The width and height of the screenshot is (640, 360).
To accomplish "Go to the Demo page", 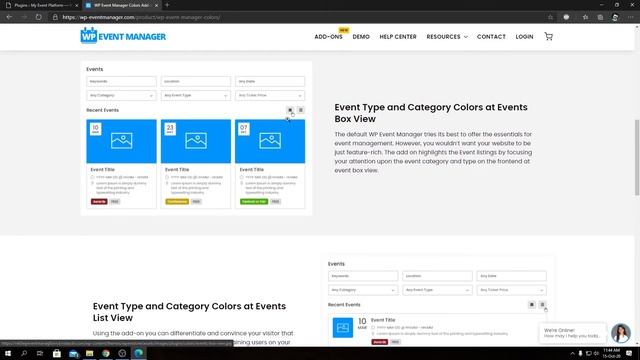I will click(361, 37).
